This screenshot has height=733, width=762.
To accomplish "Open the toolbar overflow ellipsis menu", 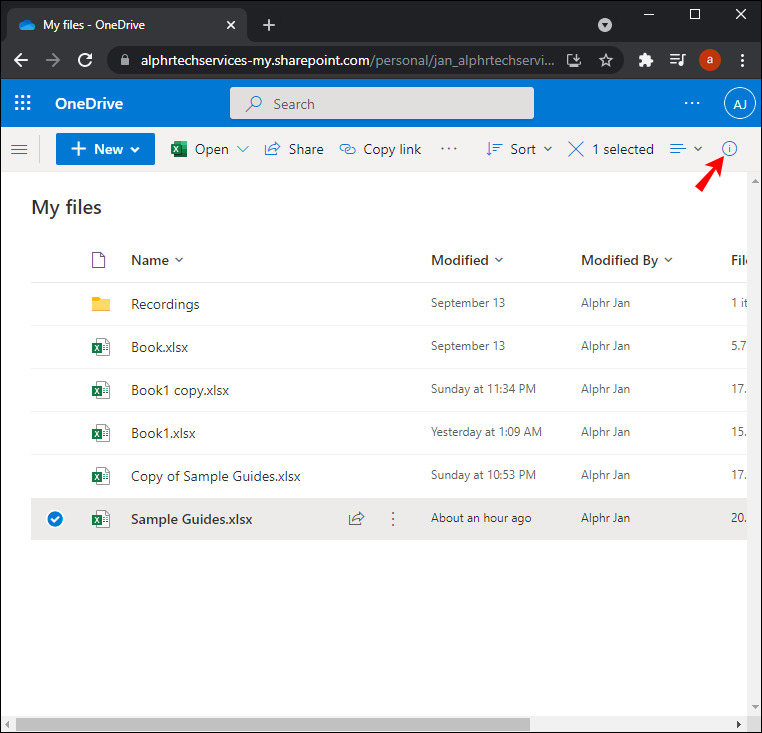I will (449, 149).
